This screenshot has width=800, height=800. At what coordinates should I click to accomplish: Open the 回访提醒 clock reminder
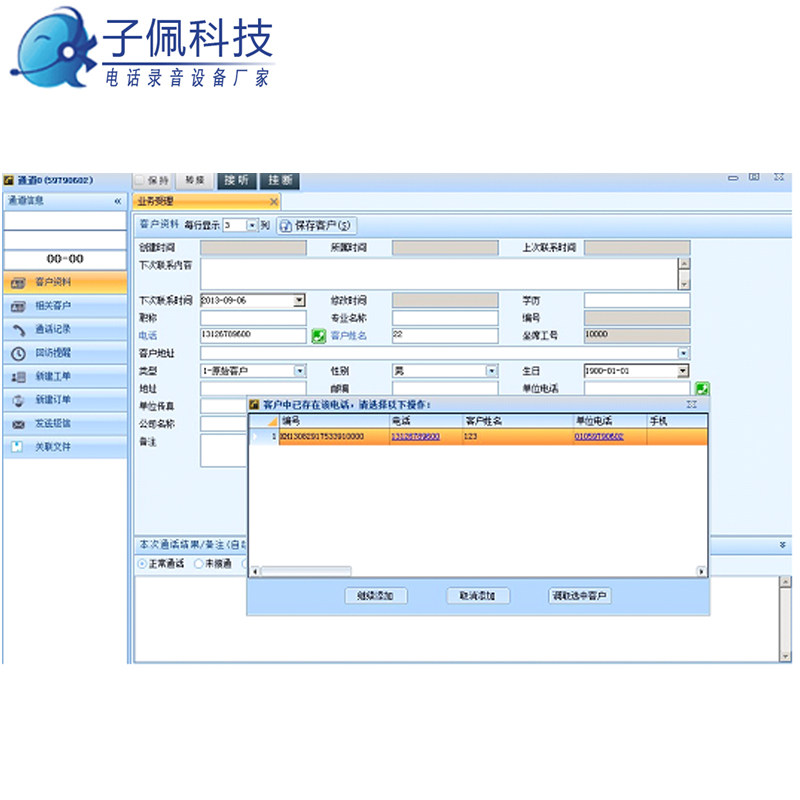54,353
